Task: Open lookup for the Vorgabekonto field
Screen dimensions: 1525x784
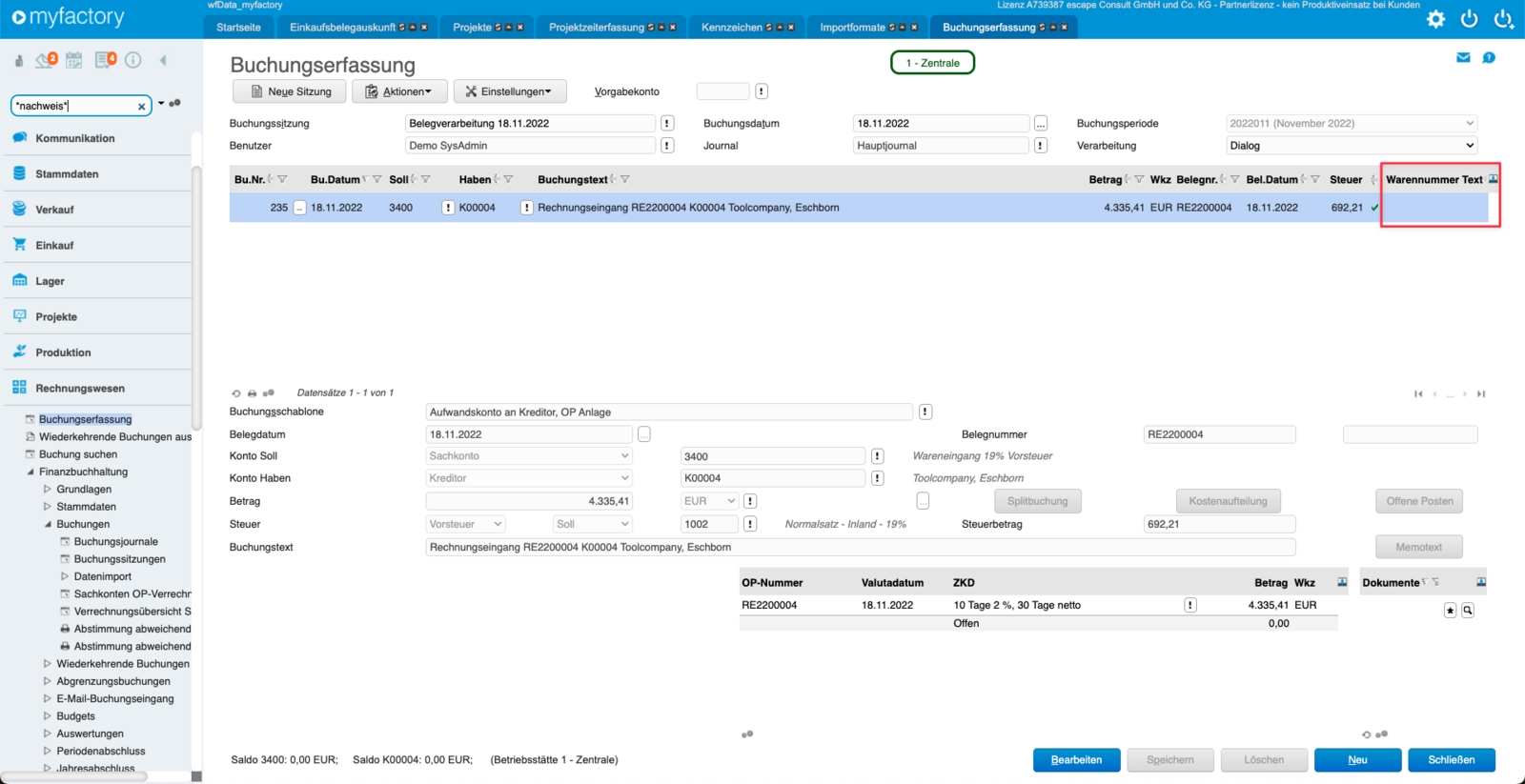Action: coord(762,91)
